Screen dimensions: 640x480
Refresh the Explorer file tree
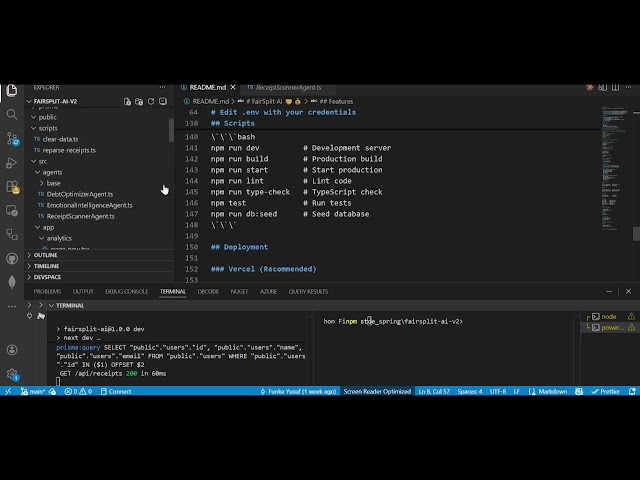pos(151,102)
